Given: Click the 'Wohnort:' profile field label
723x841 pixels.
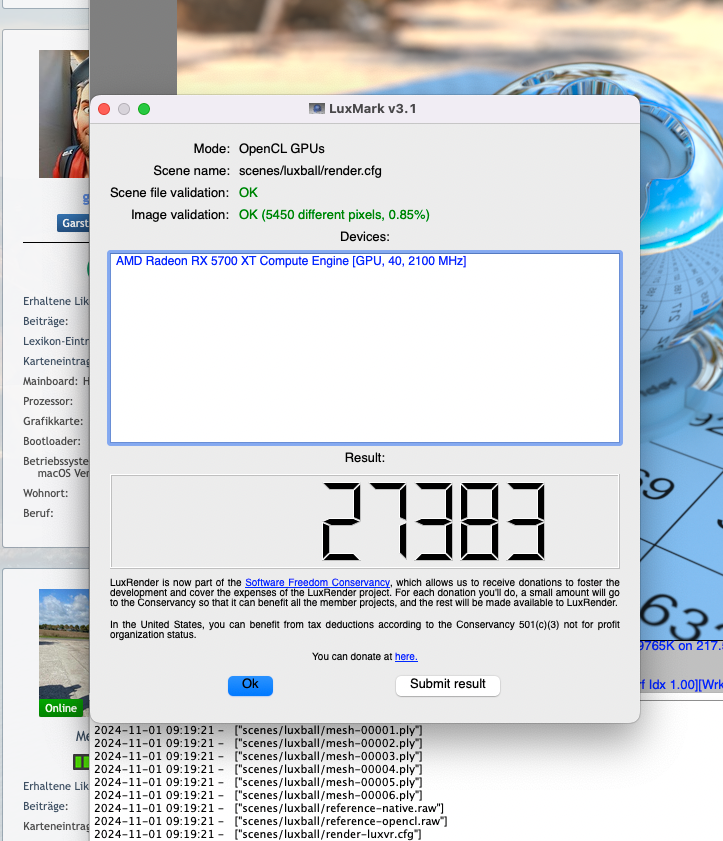Looking at the screenshot, I should point(46,493).
